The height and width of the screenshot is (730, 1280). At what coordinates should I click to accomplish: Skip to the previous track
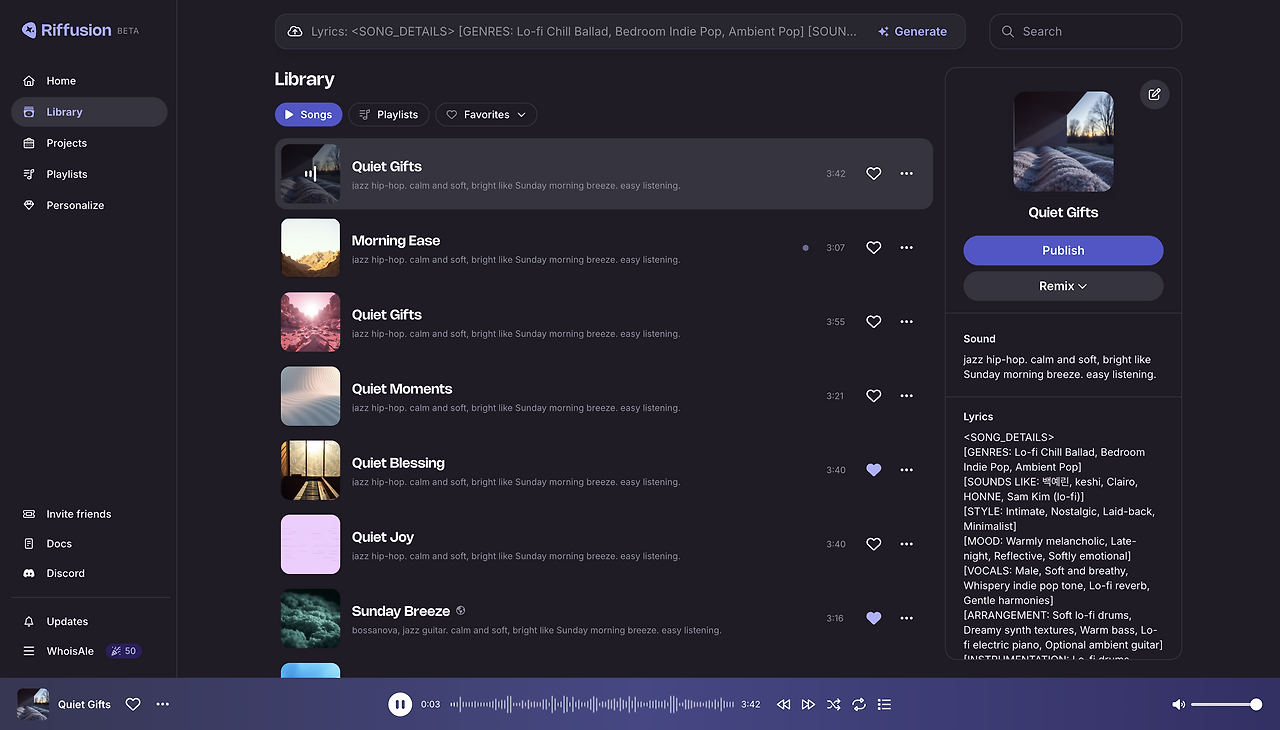pyautogui.click(x=784, y=704)
